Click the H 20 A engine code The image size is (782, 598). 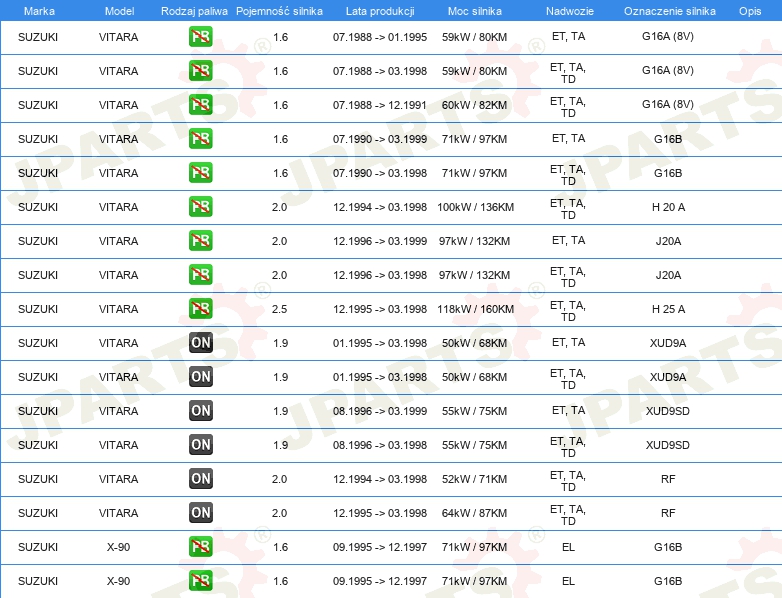point(668,207)
